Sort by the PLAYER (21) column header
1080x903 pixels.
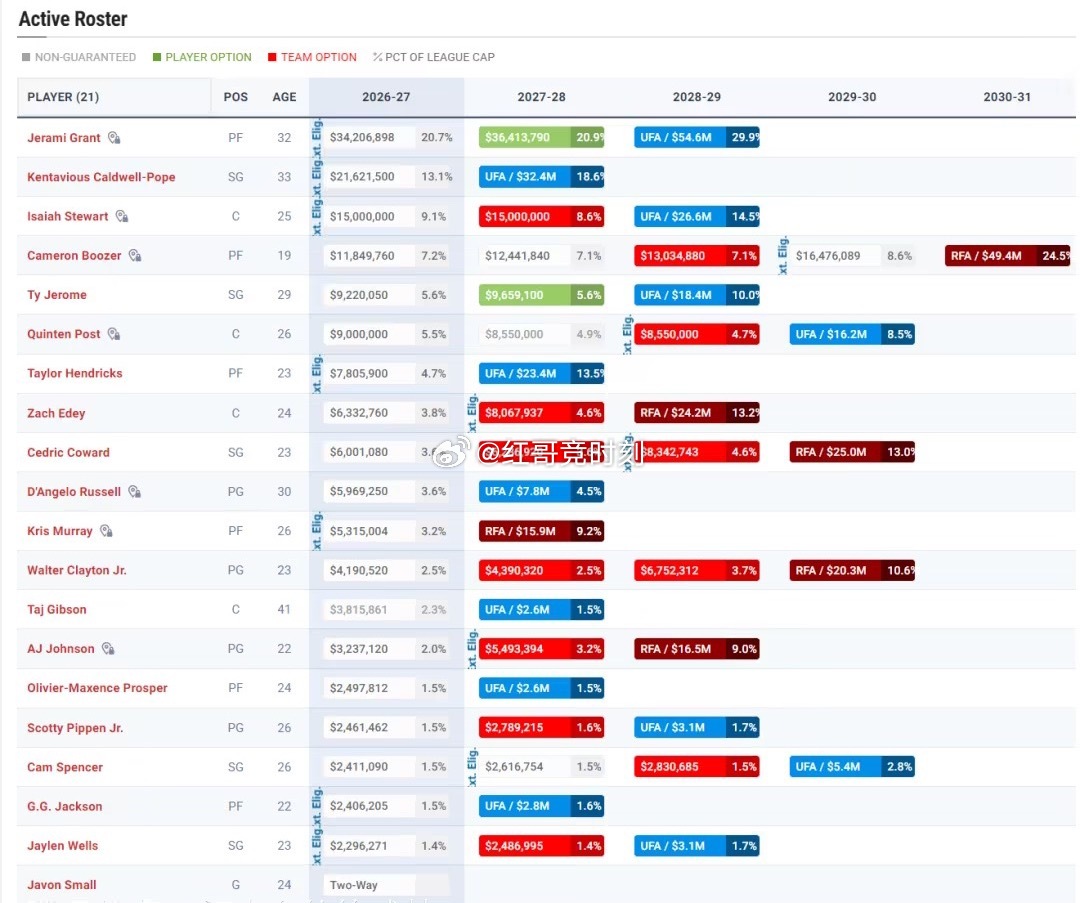[x=63, y=97]
